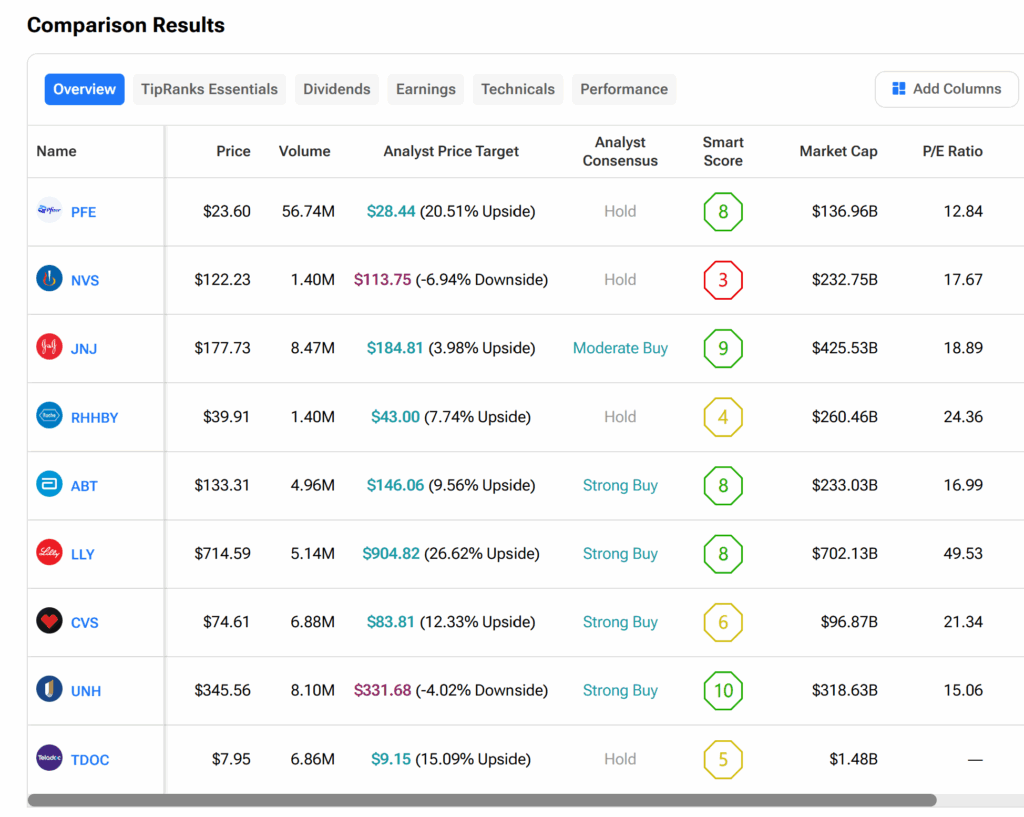The height and width of the screenshot is (817, 1024).
Task: Select the Overview tab
Action: click(x=84, y=89)
